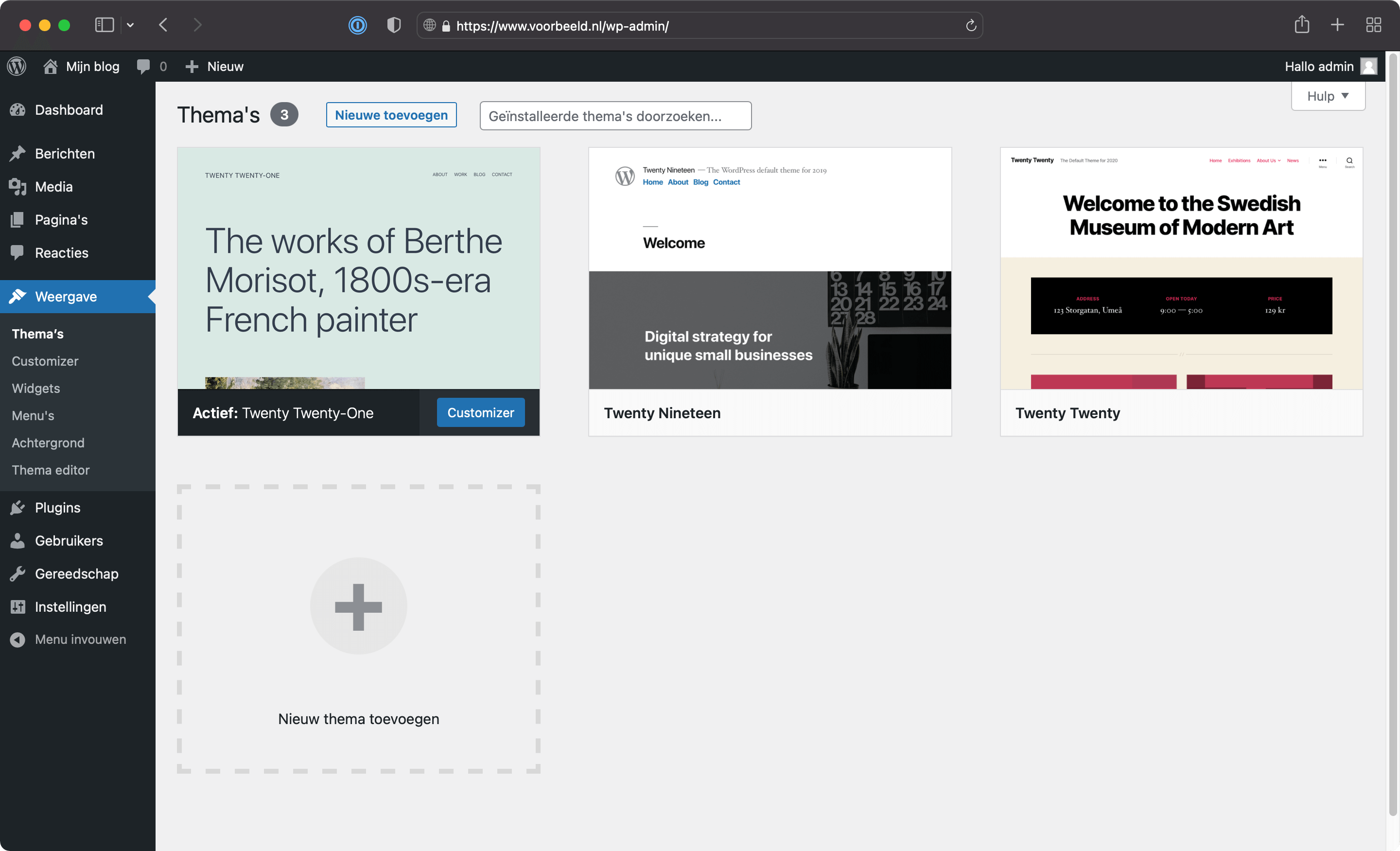Click the blue Customizer button
Screen dimensions: 1400x851
coord(480,413)
